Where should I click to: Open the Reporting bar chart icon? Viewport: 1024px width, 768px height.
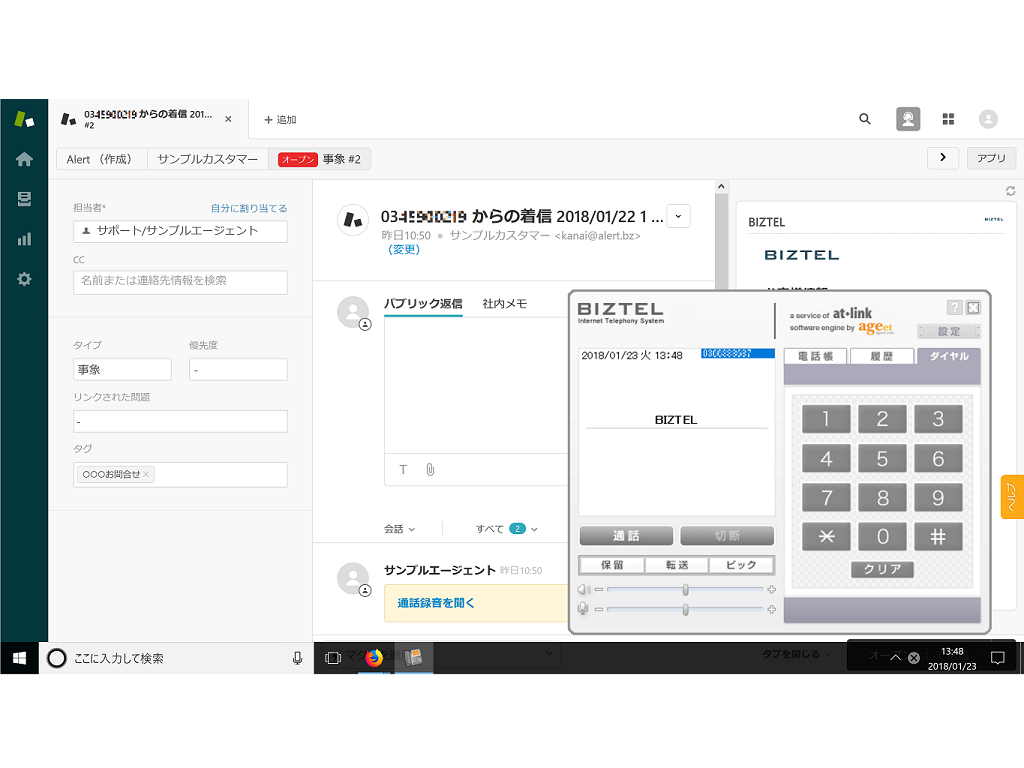tap(24, 239)
